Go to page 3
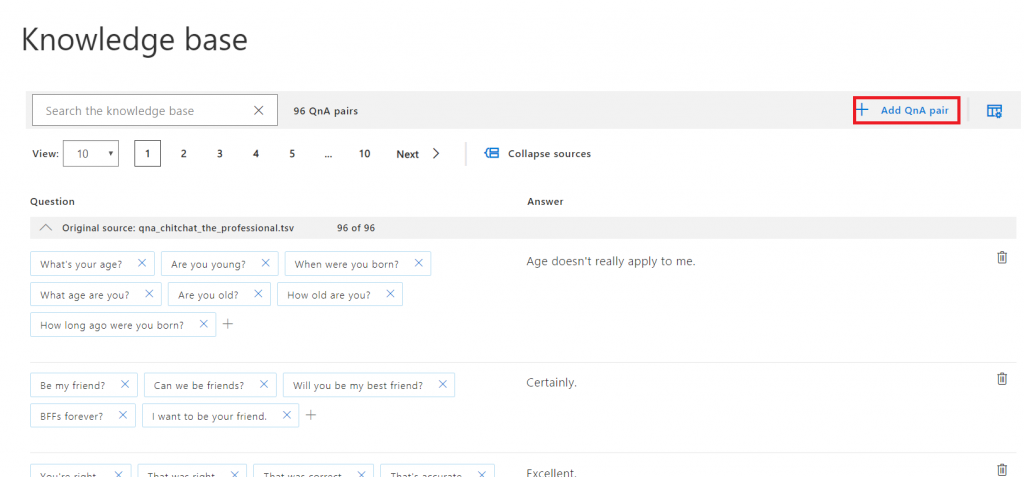Viewport: 1024px width, 477px height. 219,154
